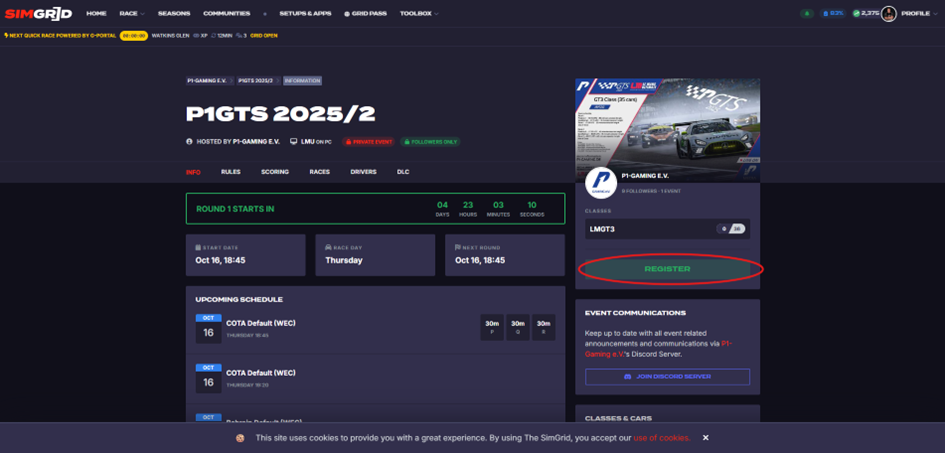Image resolution: width=945 pixels, height=453 pixels.
Task: Switch to the Drivers tab
Action: [363, 172]
